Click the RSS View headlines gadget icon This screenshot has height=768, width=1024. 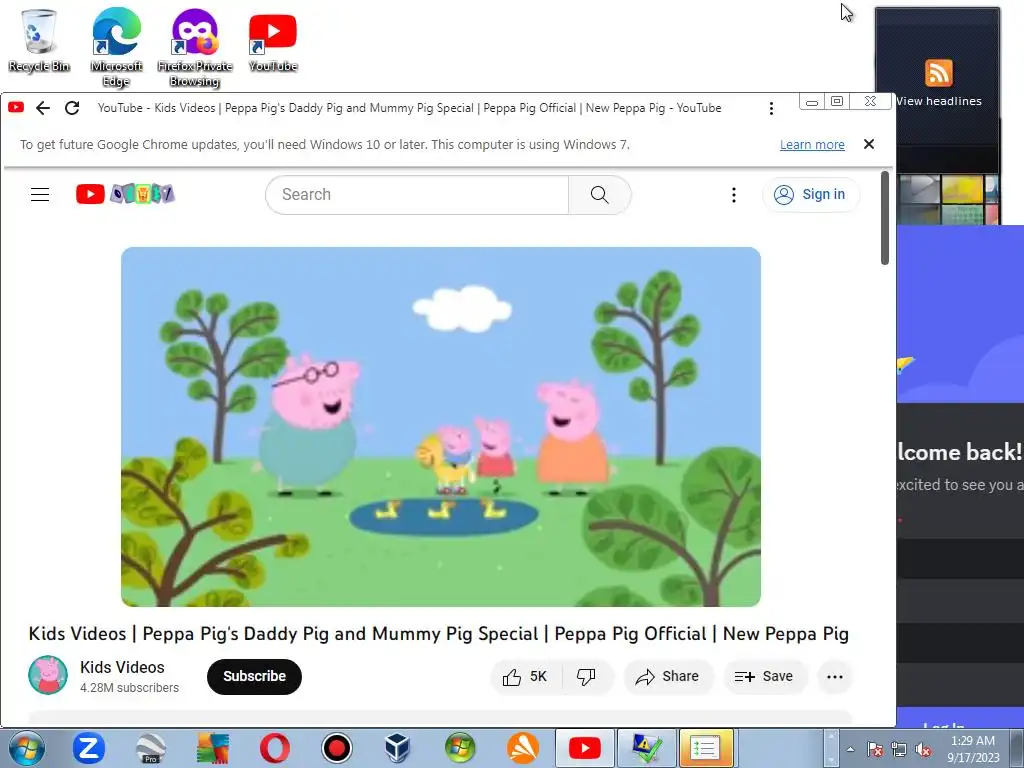coord(938,72)
